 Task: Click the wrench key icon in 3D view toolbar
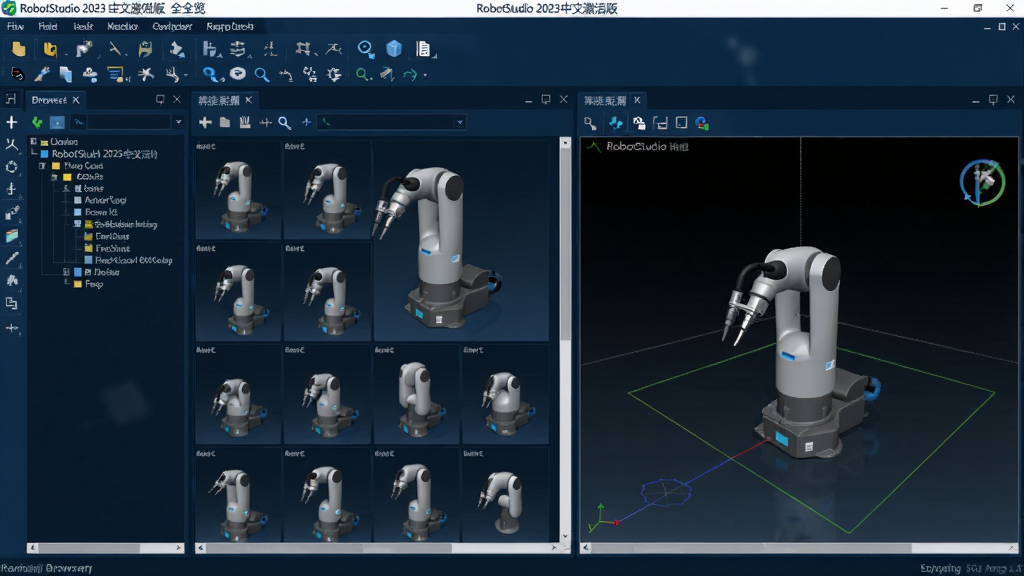(x=590, y=123)
